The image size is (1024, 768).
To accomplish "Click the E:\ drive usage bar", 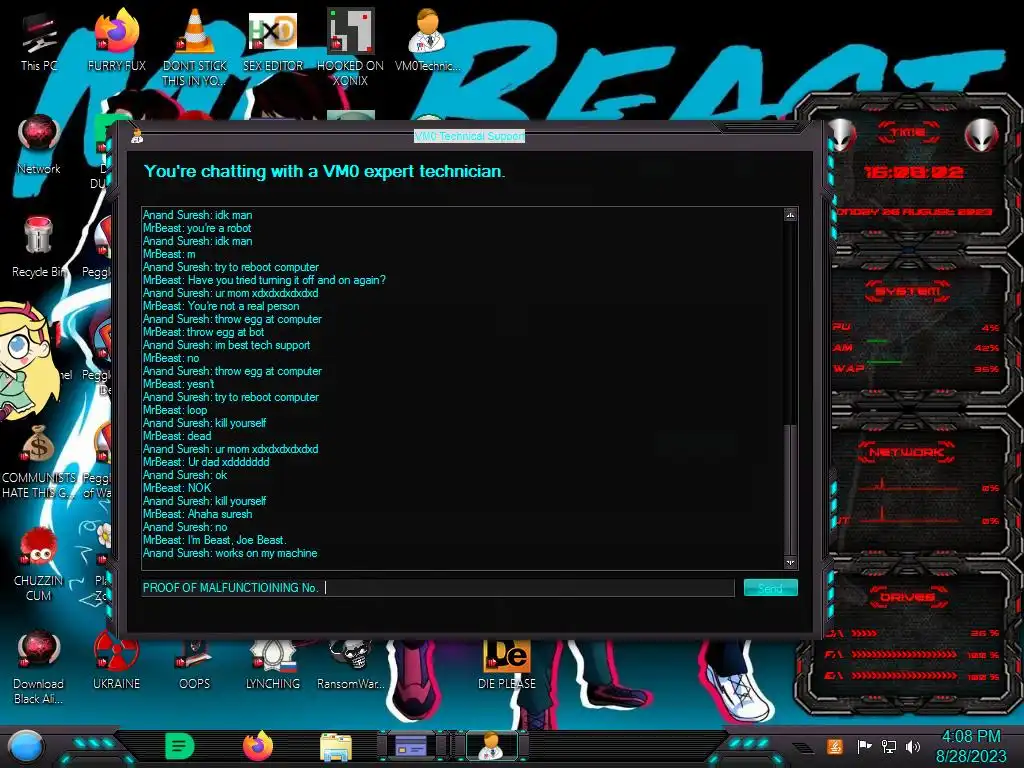I will 903,676.
